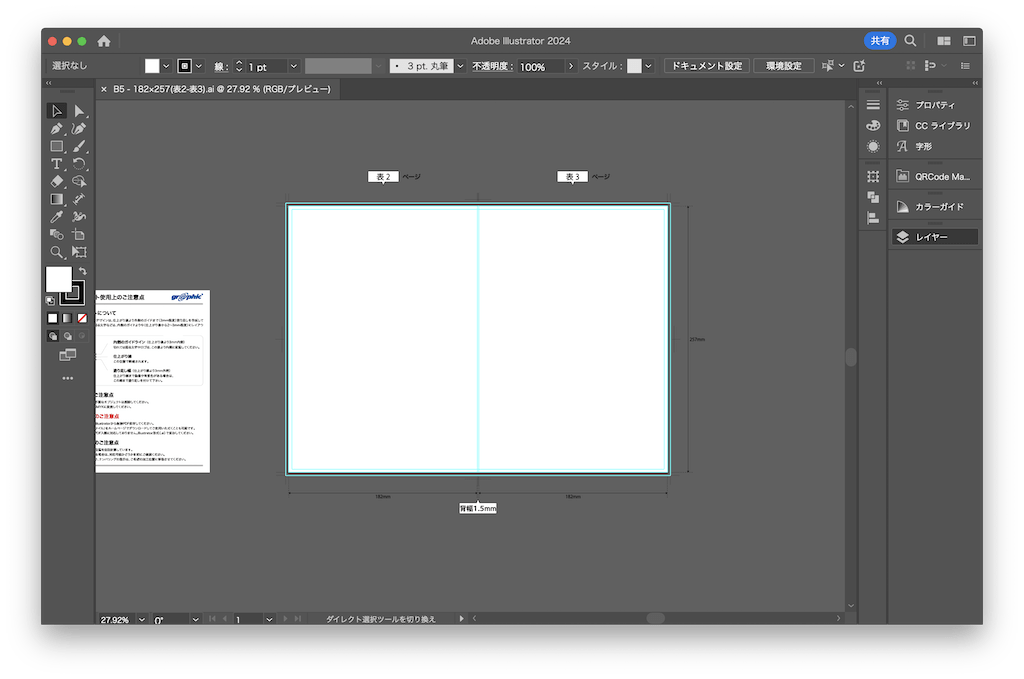Select the Pen tool

[x=58, y=129]
